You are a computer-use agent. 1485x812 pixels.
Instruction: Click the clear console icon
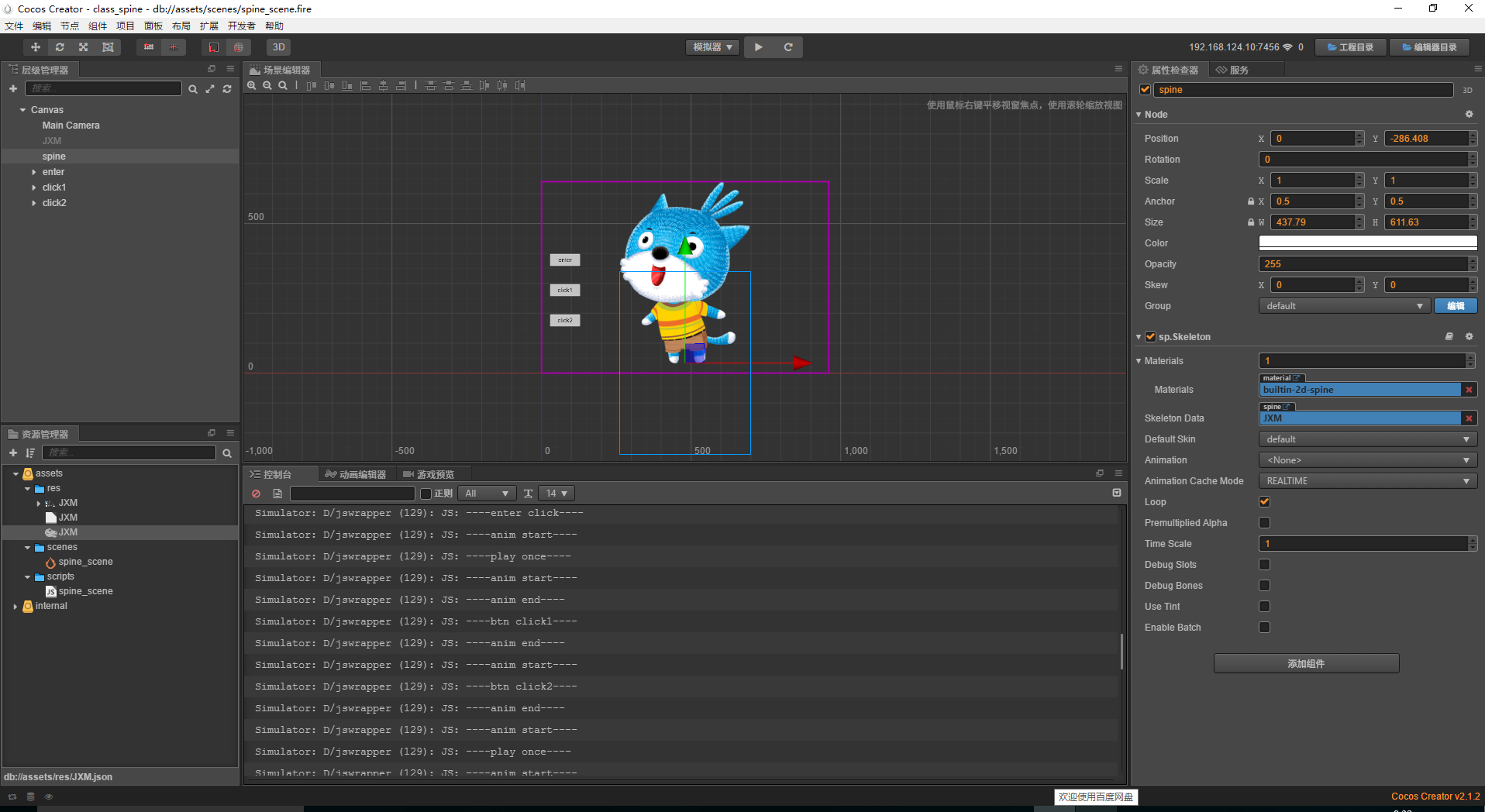click(256, 494)
